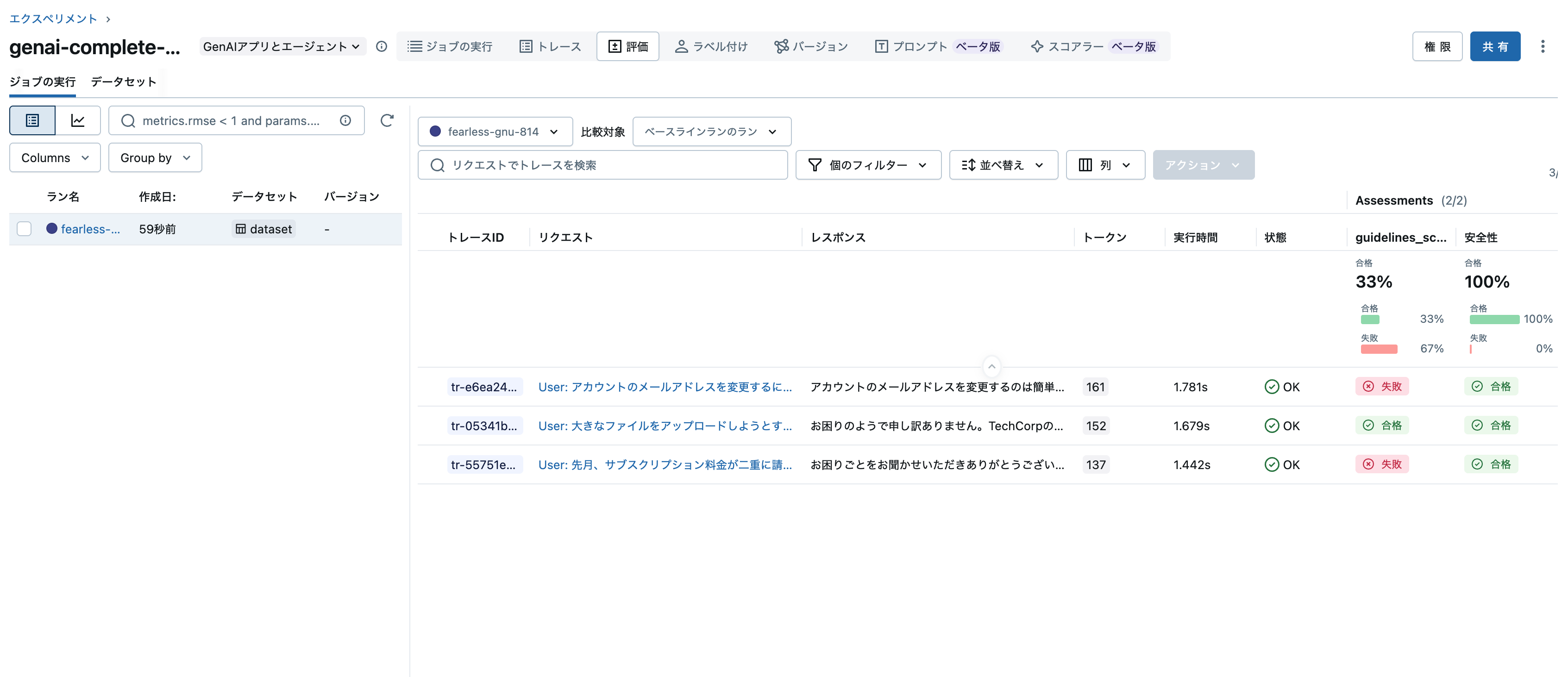
Task: Switch to the データセット tab
Action: coord(124,81)
